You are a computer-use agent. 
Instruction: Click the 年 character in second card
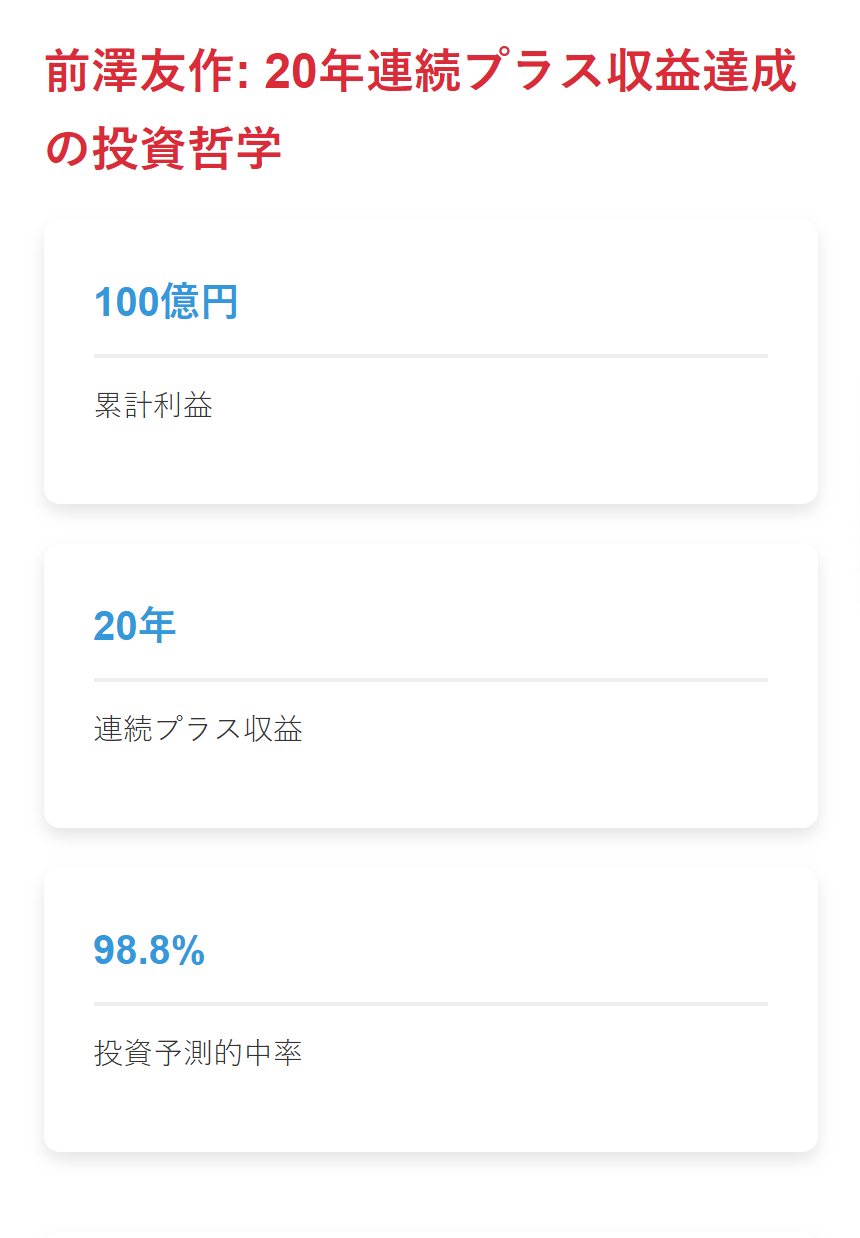pyautogui.click(x=156, y=626)
